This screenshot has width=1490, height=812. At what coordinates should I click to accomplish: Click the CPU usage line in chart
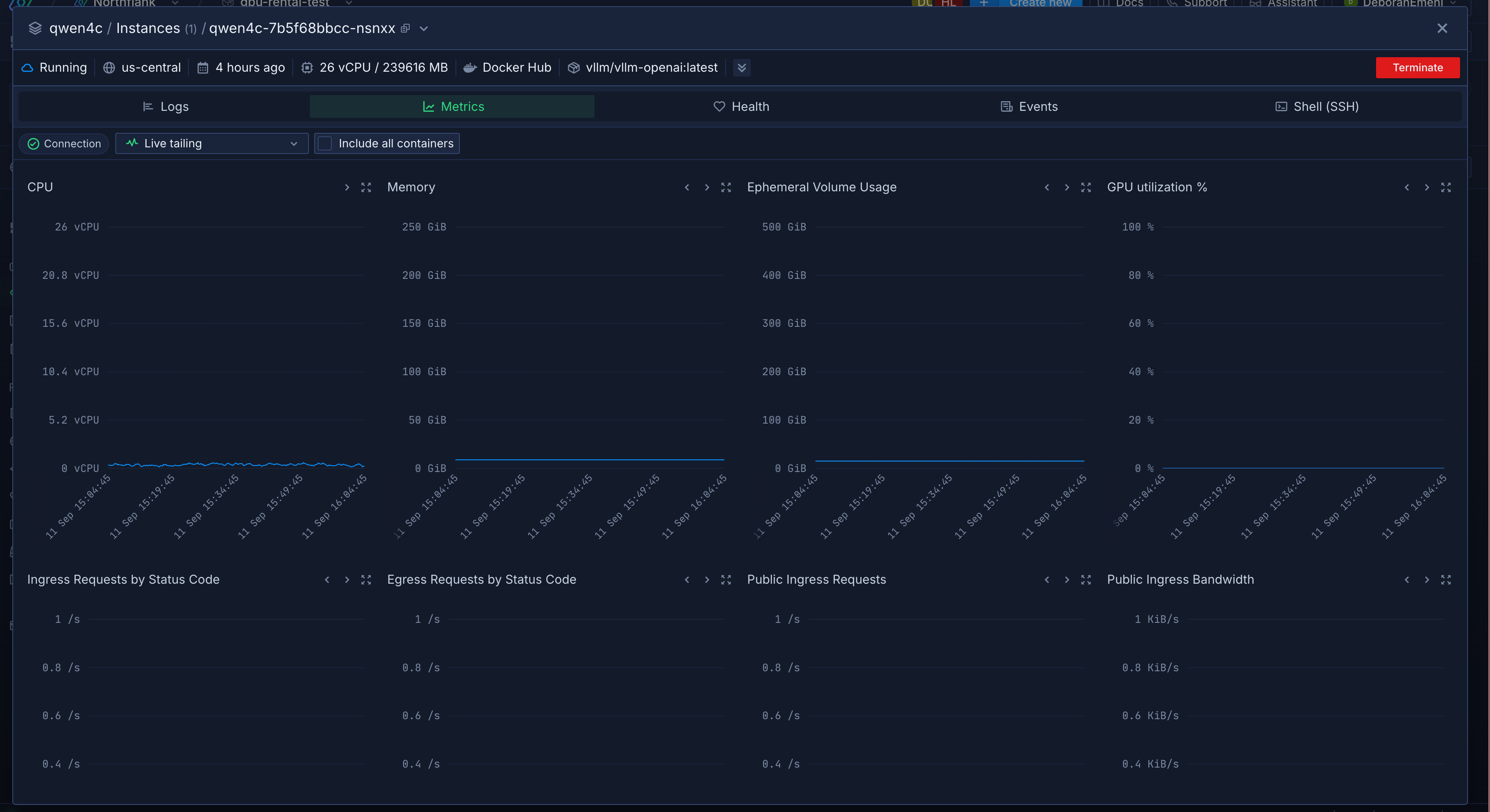click(x=236, y=465)
